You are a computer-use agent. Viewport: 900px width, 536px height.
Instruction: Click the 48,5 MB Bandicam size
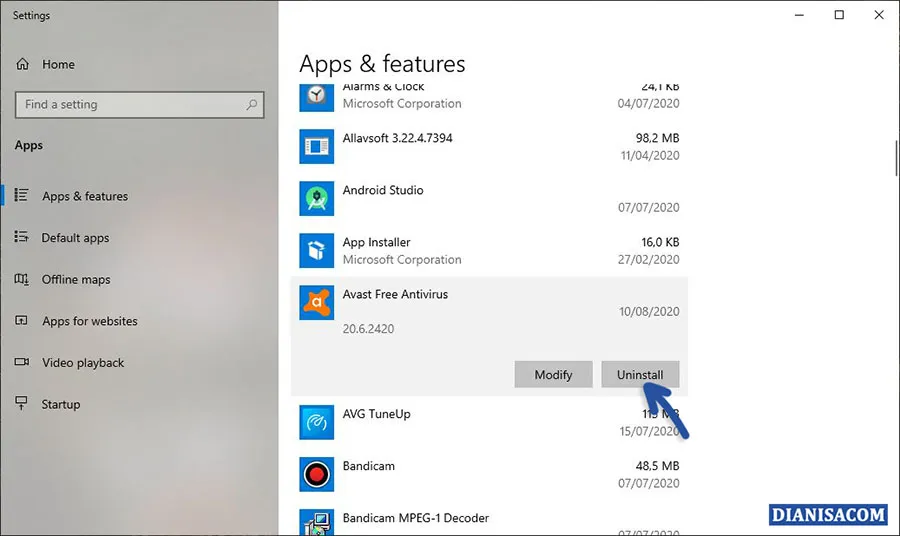(x=657, y=466)
